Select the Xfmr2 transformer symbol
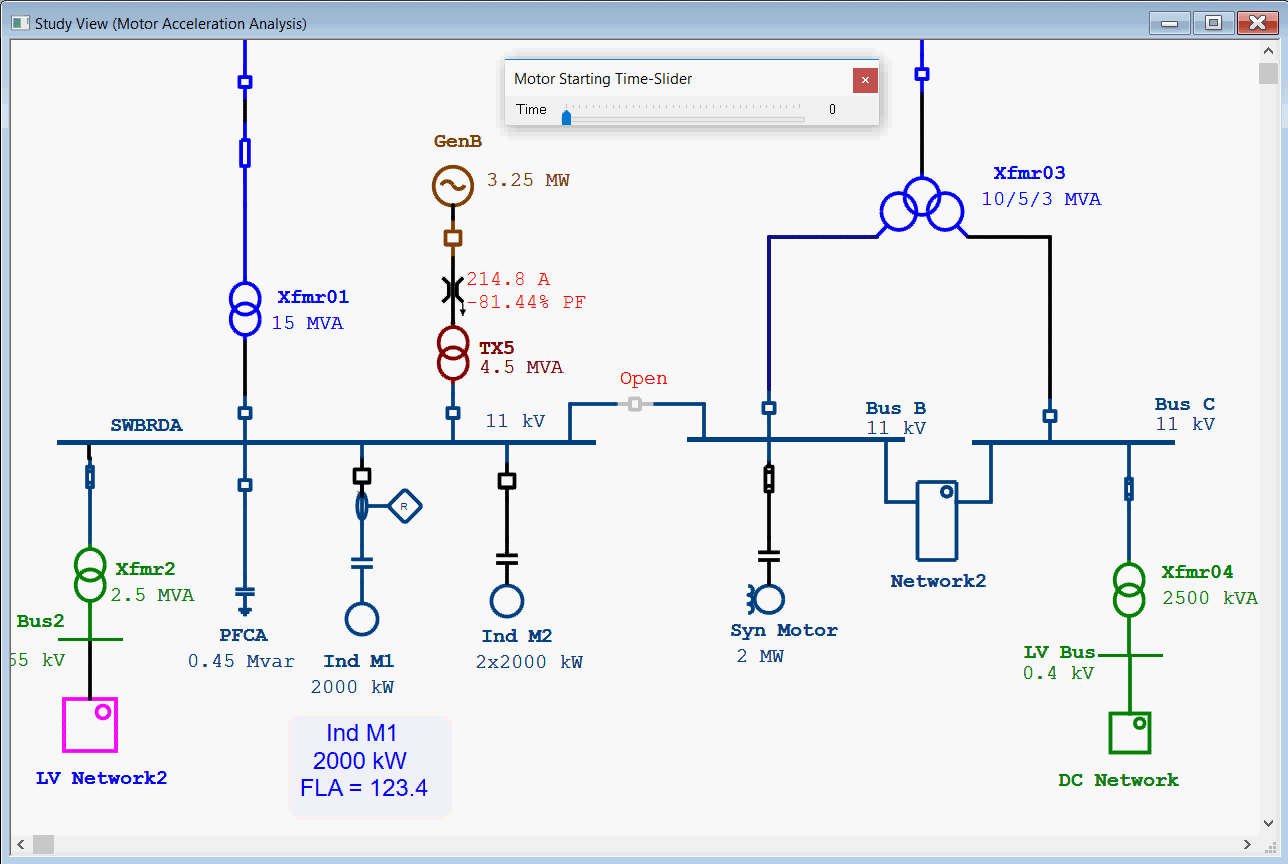This screenshot has height=864, width=1288. coord(90,574)
